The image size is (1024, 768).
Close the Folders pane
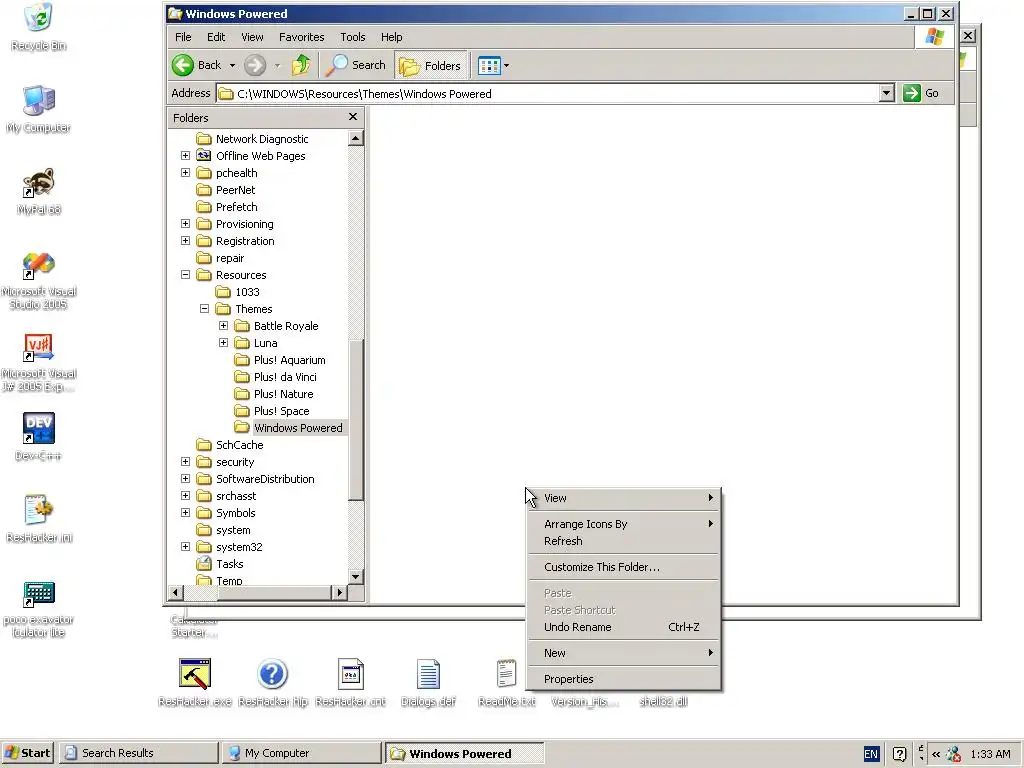(x=353, y=117)
